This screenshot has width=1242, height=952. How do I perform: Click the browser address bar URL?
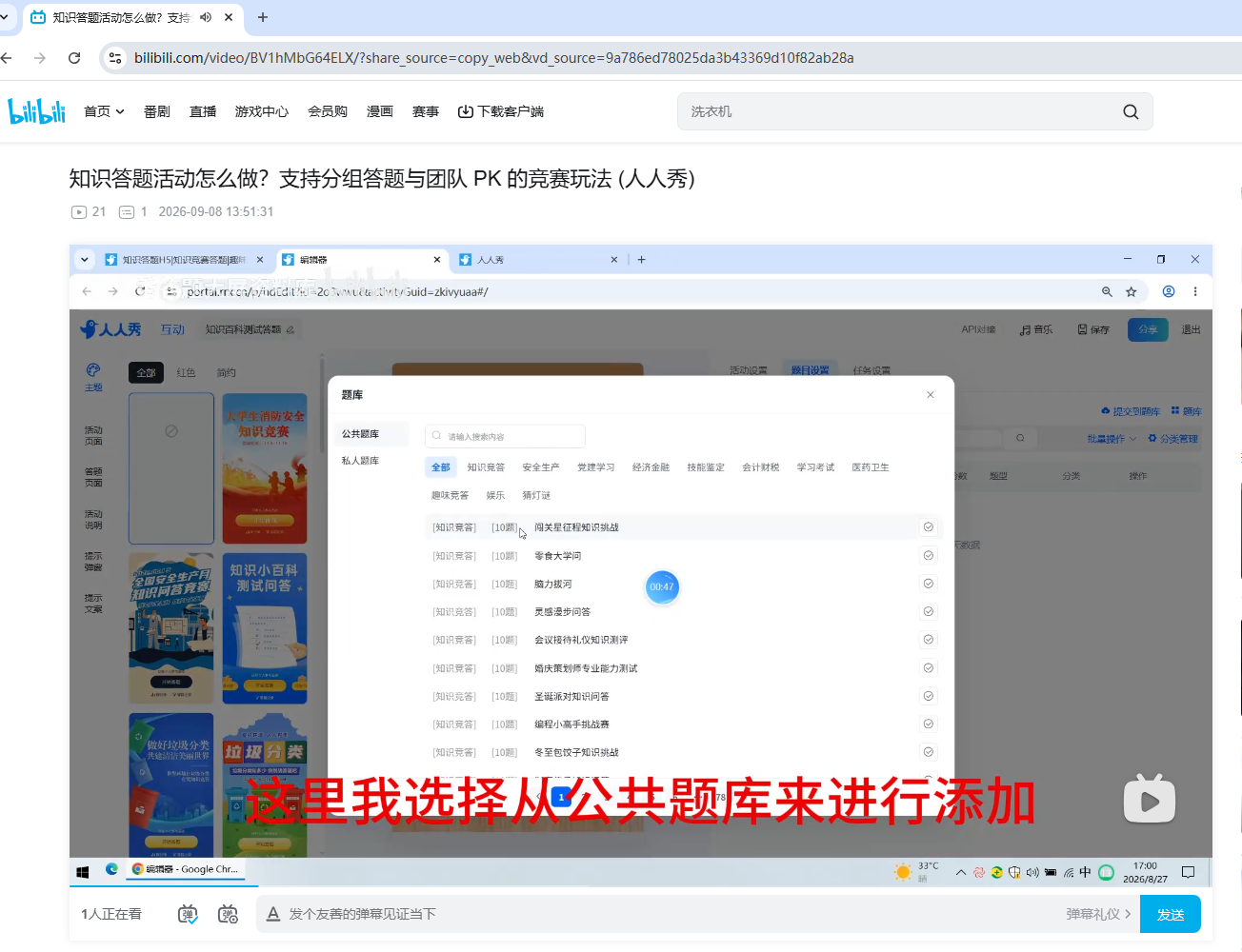point(493,58)
